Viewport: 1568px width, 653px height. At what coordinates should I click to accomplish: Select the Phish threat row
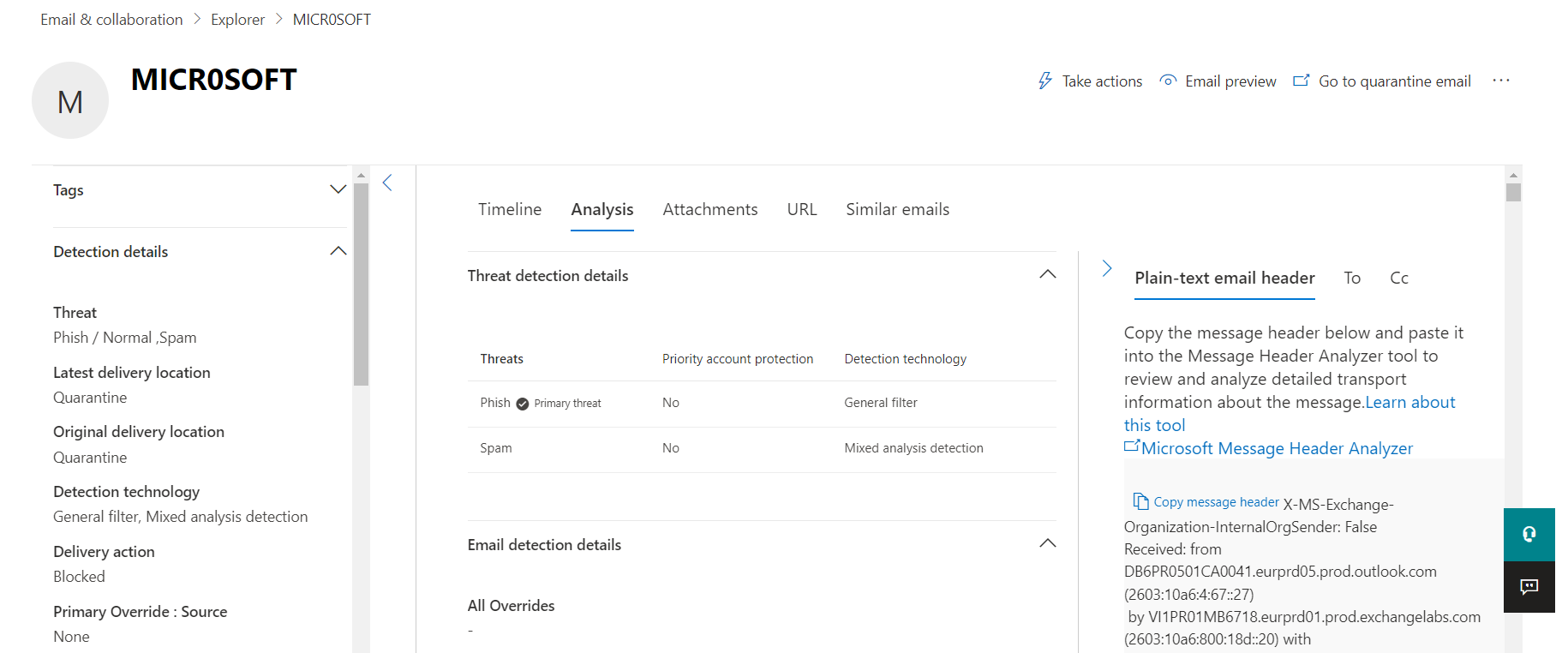[x=762, y=404]
